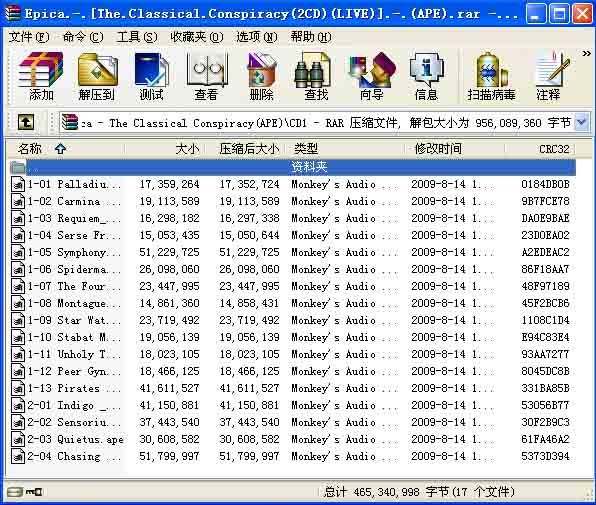Click file icon of 2-03 Quietus.ape
The height and width of the screenshot is (505, 596).
click(x=18, y=439)
